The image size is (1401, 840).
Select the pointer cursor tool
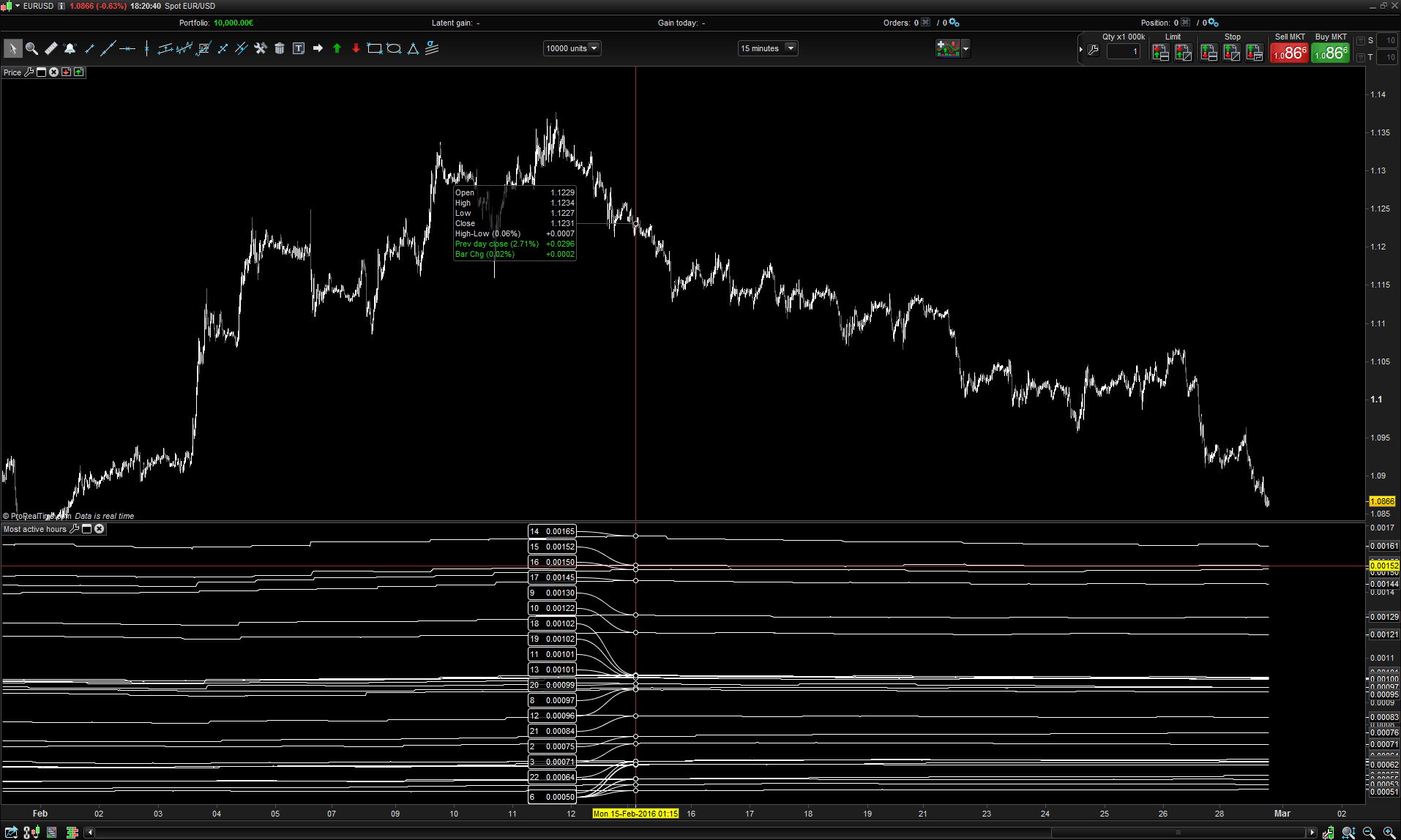point(12,48)
